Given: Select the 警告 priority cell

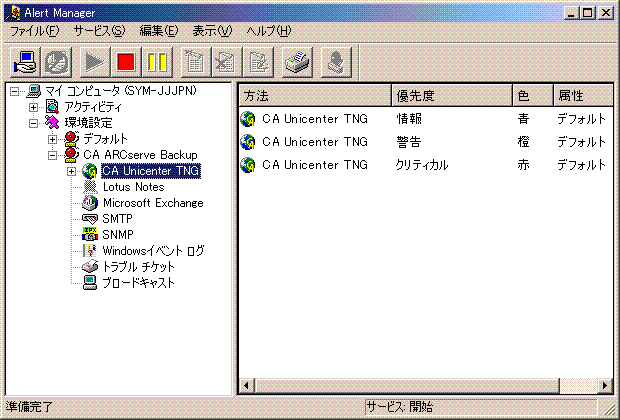Looking at the screenshot, I should pos(409,142).
